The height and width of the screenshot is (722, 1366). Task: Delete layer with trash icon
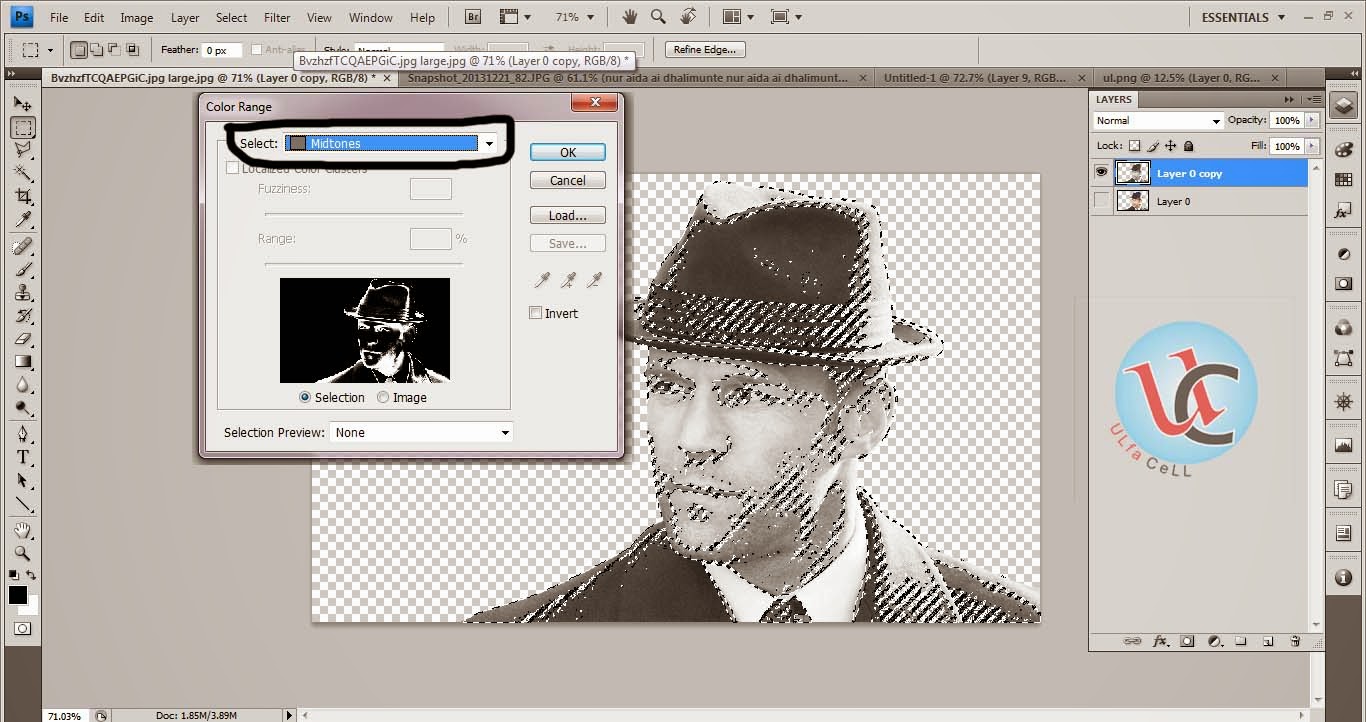tap(1295, 641)
